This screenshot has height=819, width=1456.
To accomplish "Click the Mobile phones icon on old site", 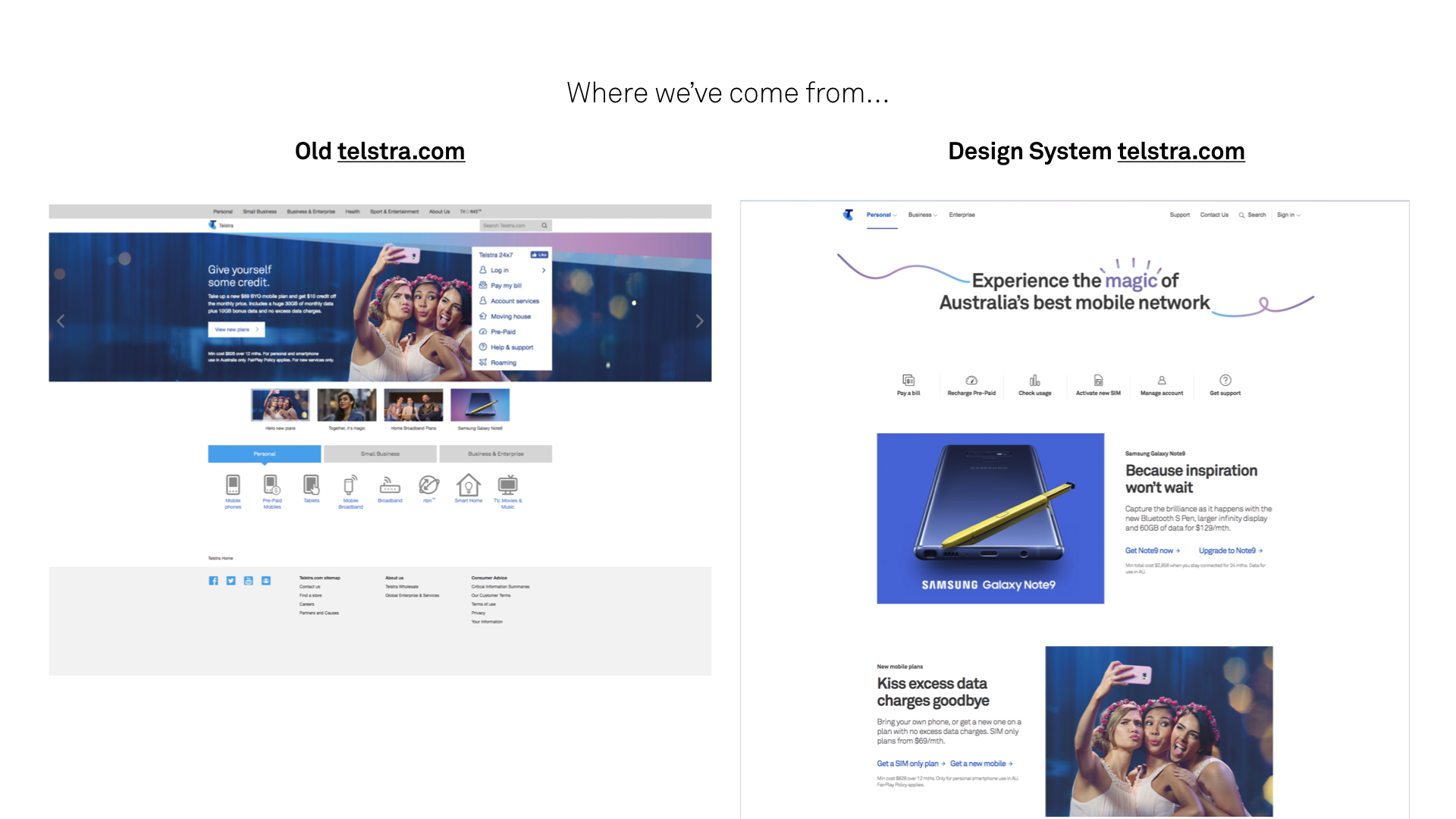I will pos(233,485).
